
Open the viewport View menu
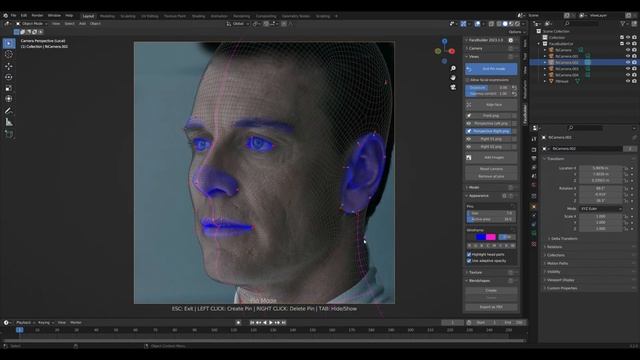click(x=56, y=24)
